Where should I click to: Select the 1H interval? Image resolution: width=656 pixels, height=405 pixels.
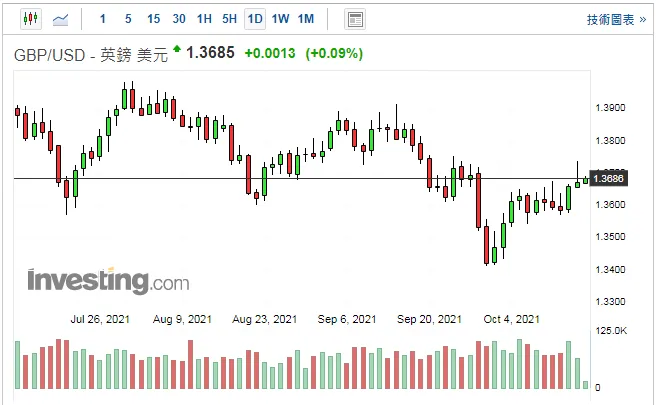pyautogui.click(x=204, y=19)
